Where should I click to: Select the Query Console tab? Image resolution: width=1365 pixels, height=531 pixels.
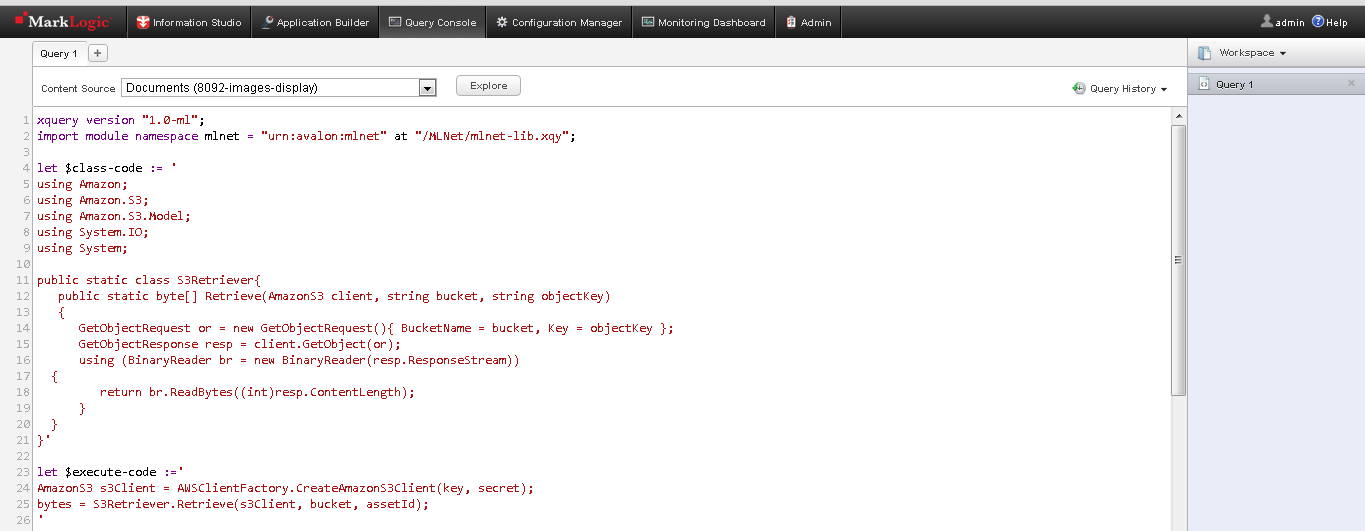[432, 22]
